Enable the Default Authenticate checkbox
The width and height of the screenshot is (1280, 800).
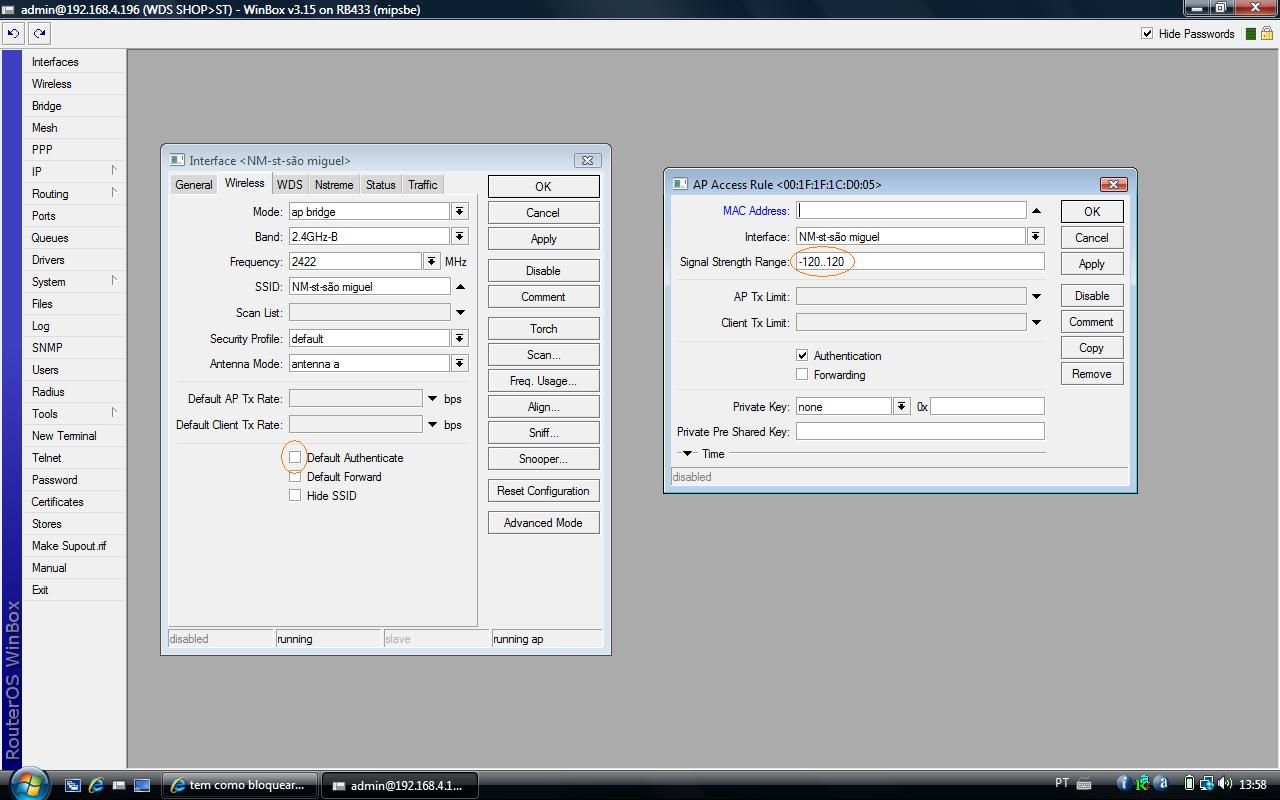coord(295,457)
